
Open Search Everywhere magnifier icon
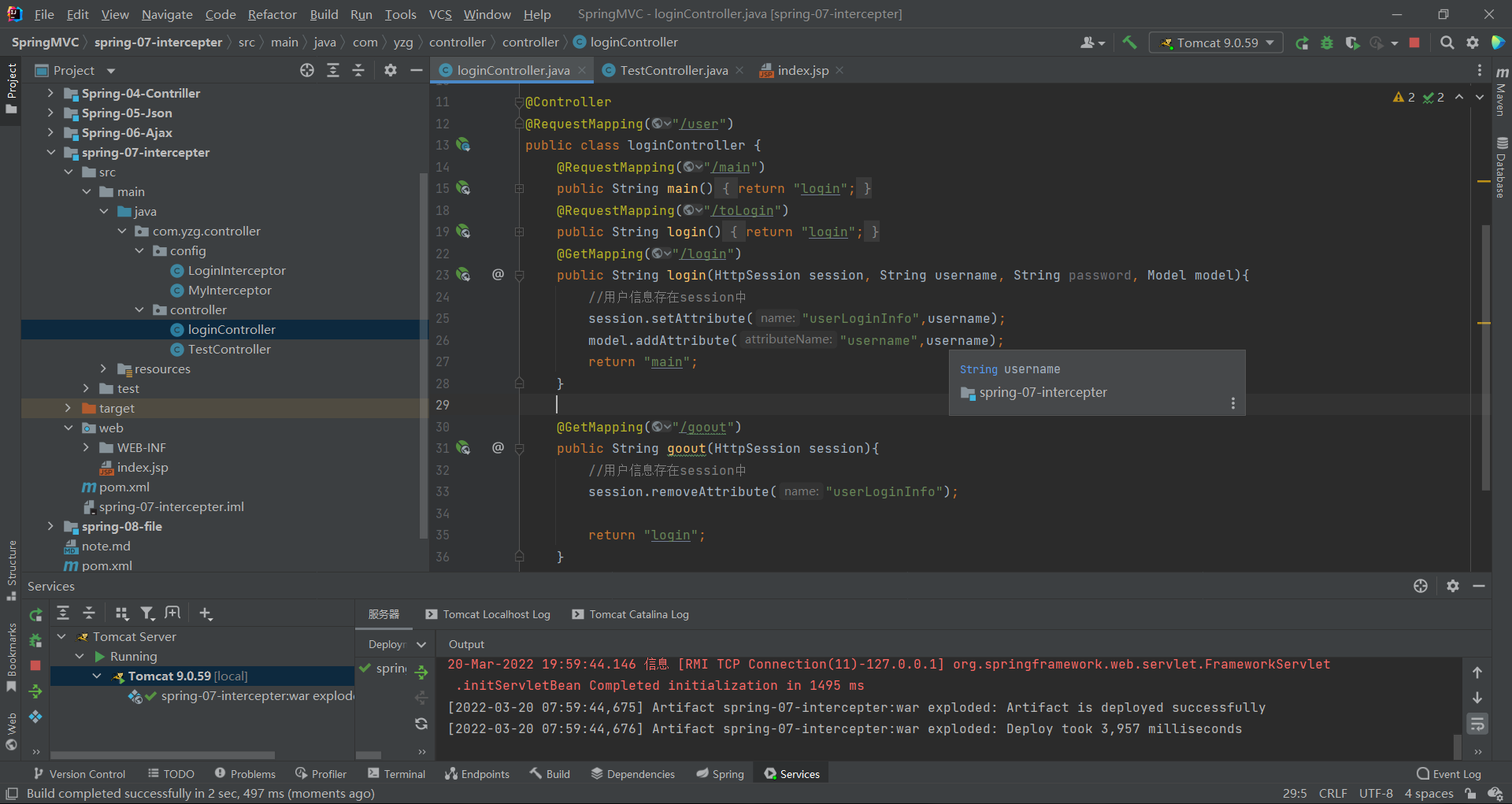[x=1447, y=43]
